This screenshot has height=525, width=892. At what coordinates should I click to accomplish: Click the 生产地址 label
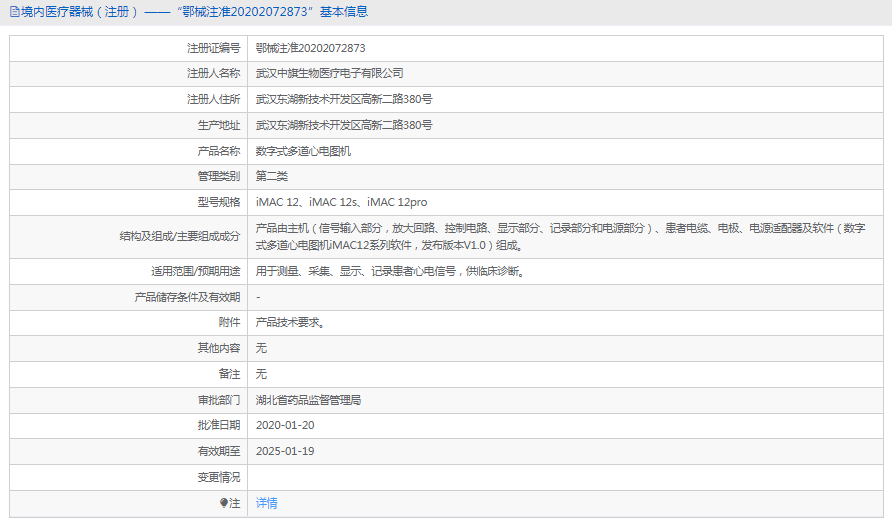[219, 125]
